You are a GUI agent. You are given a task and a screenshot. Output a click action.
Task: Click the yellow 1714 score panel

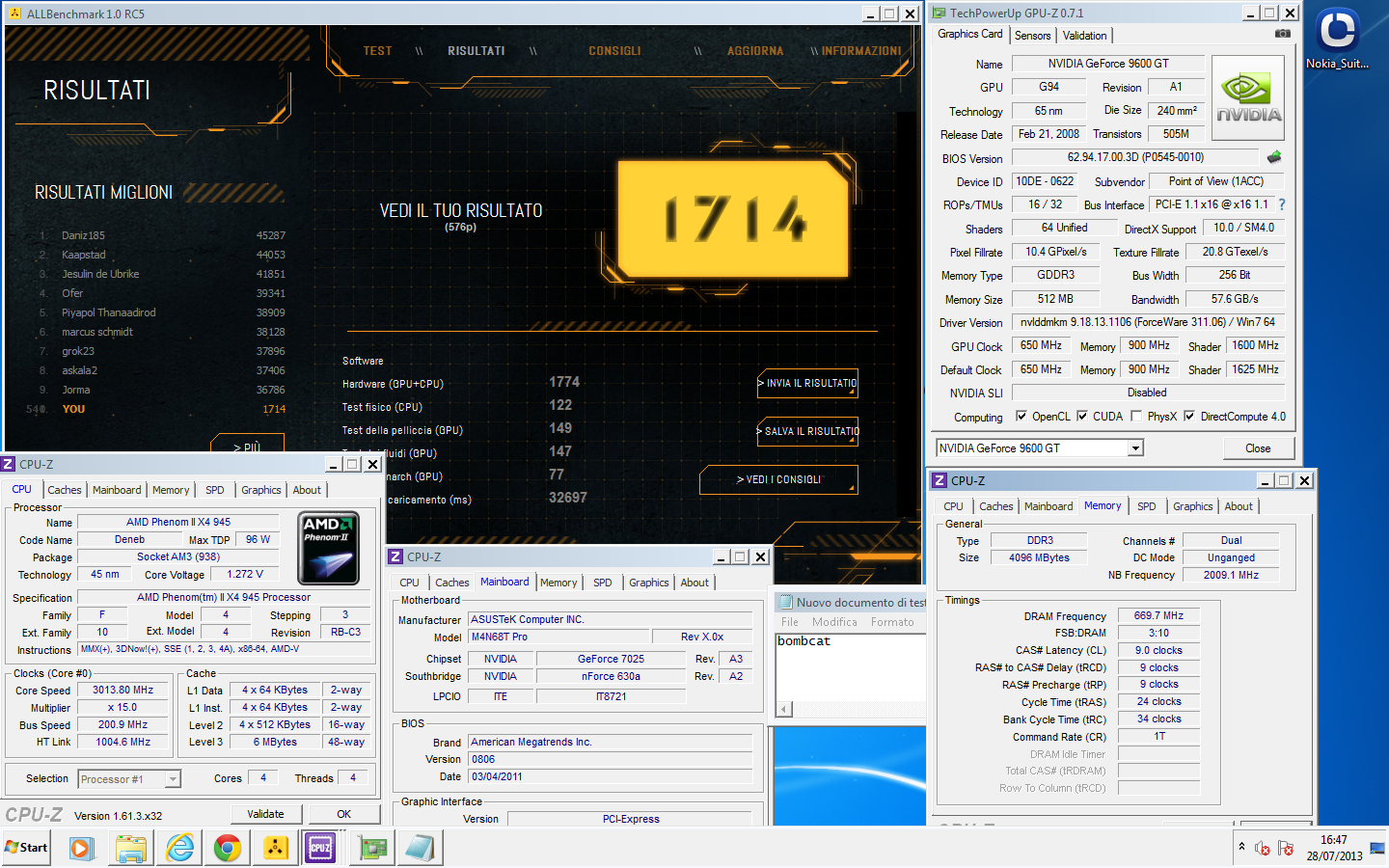coord(733,219)
